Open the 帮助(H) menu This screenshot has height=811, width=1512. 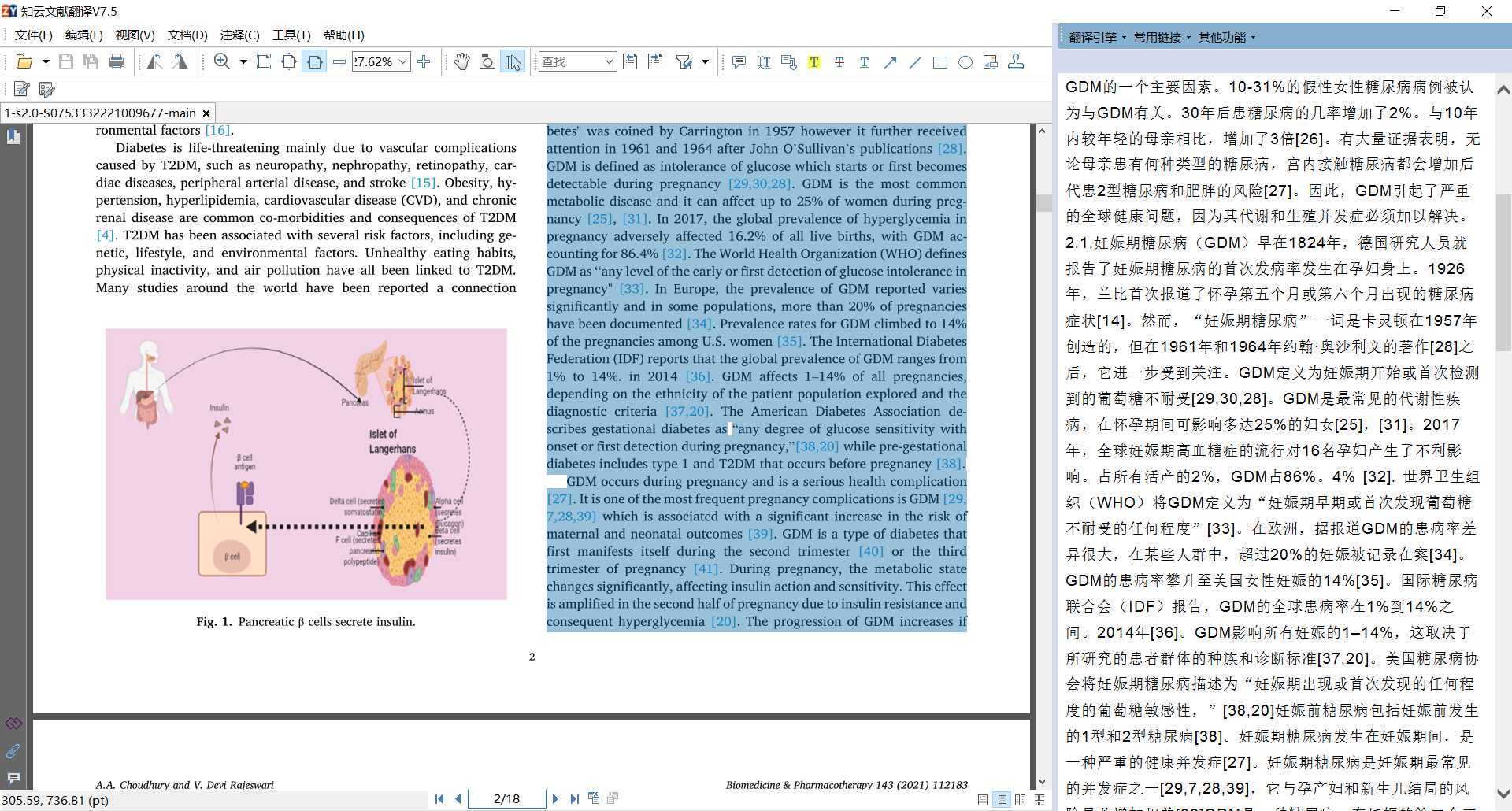(x=344, y=35)
